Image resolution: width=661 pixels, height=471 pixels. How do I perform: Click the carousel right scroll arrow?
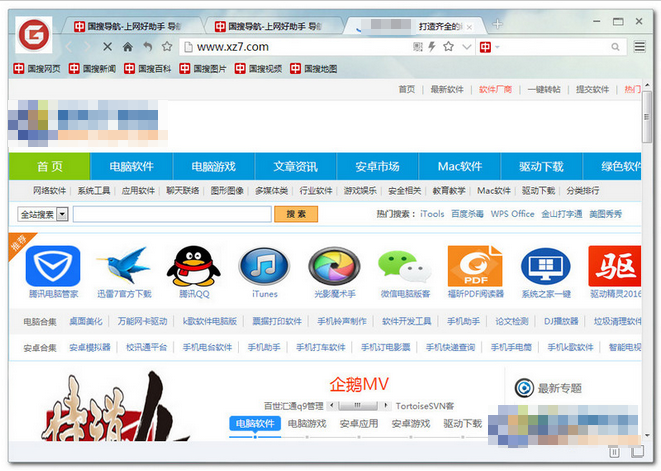tap(385, 406)
